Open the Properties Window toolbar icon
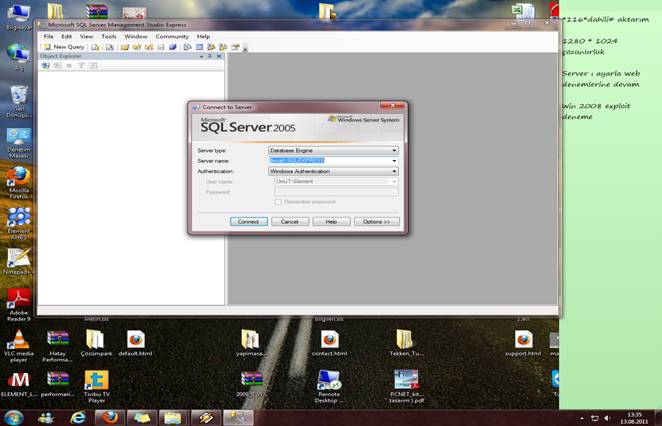Image resolution: width=662 pixels, height=426 pixels. click(235, 47)
